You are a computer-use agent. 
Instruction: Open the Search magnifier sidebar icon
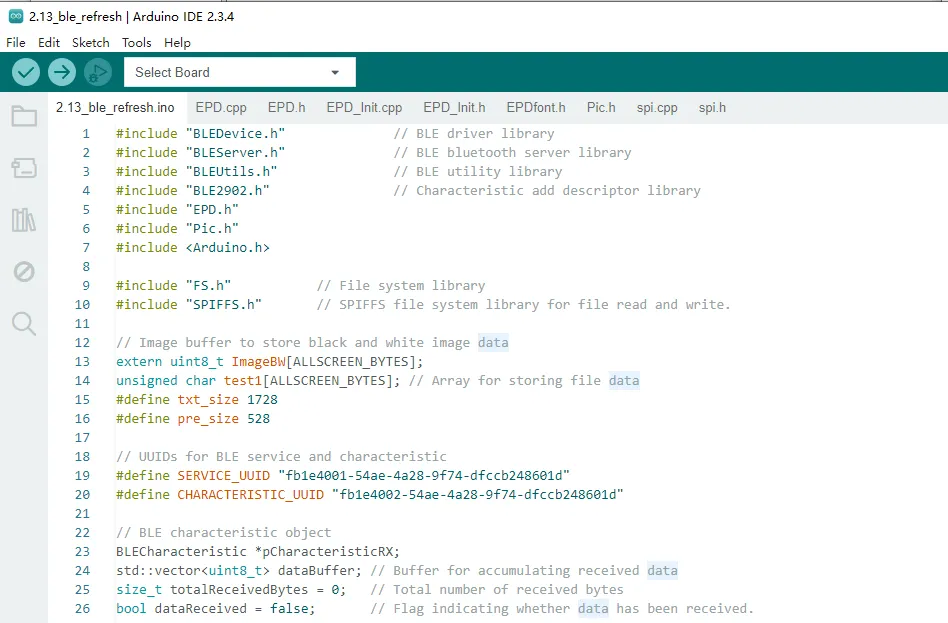point(24,324)
